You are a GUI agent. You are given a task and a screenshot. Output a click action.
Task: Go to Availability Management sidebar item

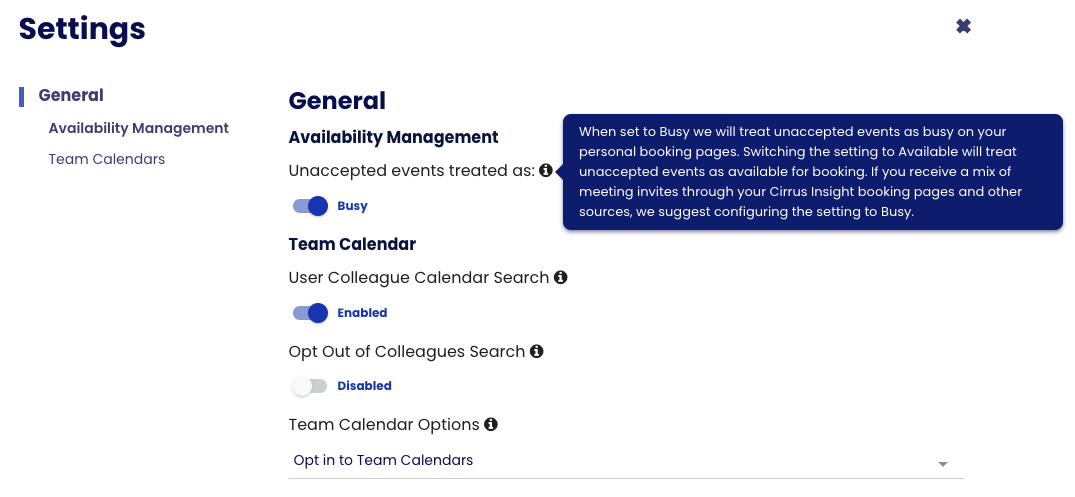pyautogui.click(x=138, y=128)
